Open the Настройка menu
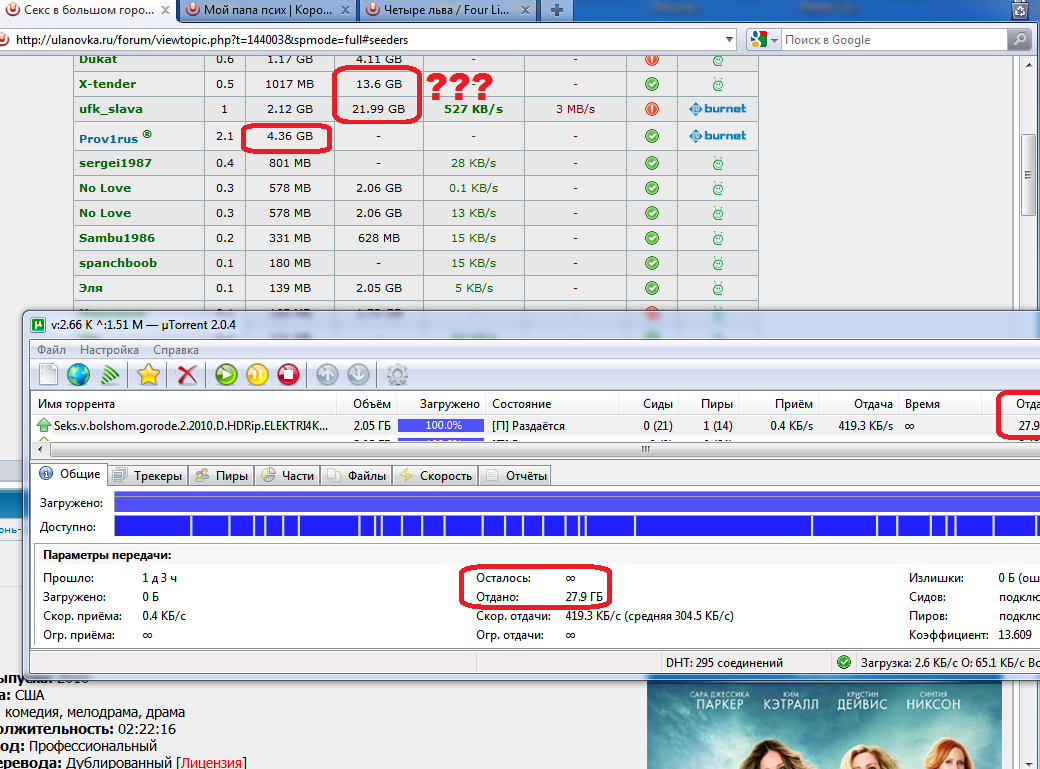The width and height of the screenshot is (1040, 769). (109, 350)
